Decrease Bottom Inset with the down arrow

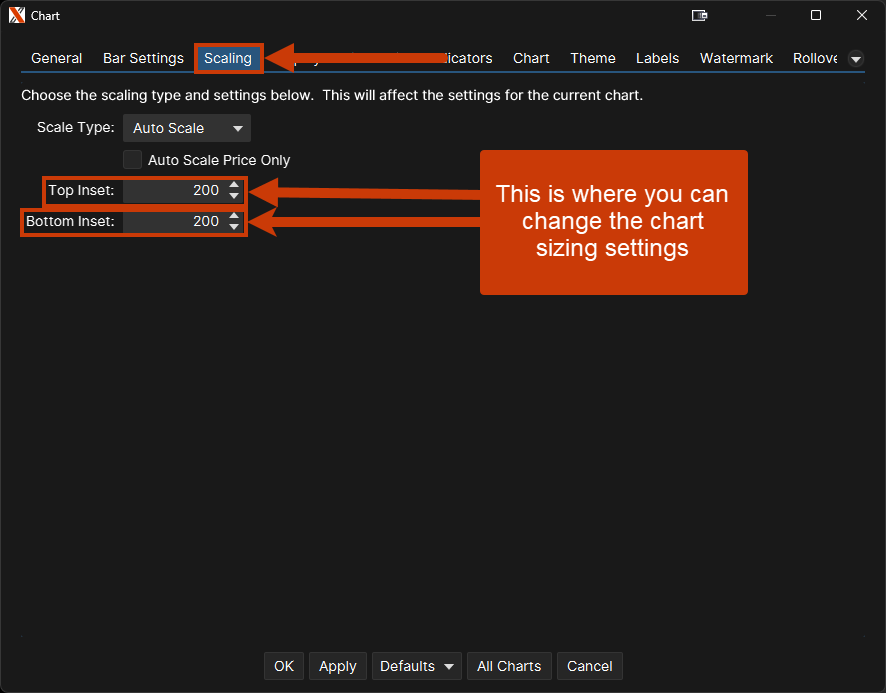234,227
